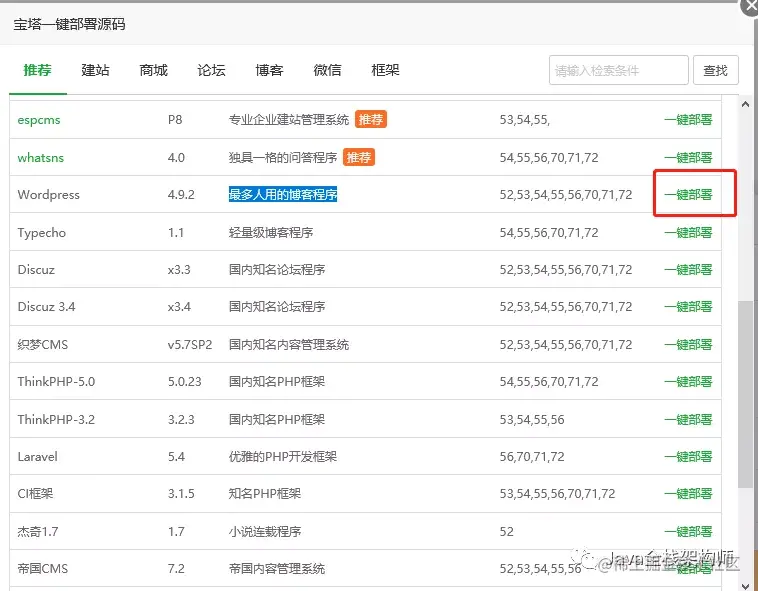Click the espcms version P8
Image resolution: width=758 pixels, height=591 pixels.
coord(175,120)
